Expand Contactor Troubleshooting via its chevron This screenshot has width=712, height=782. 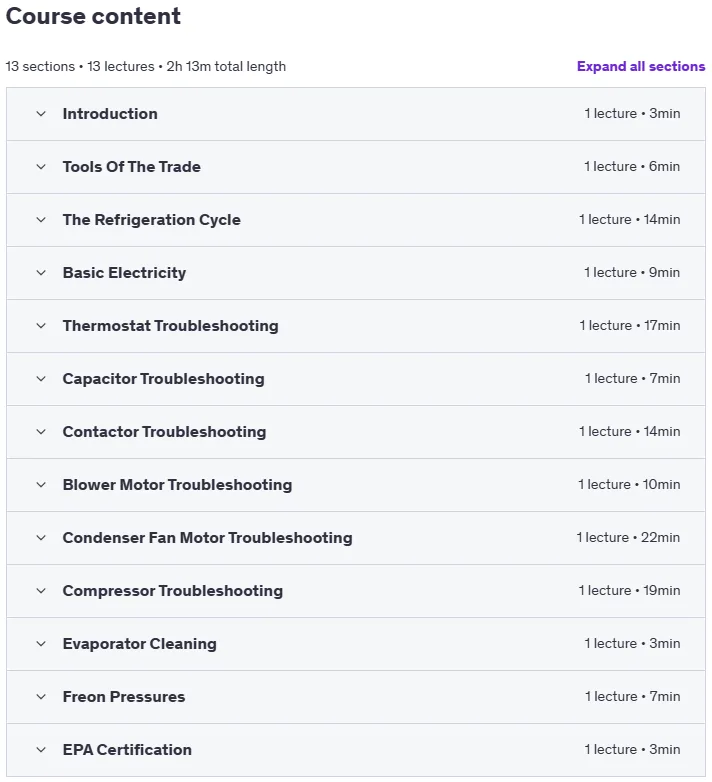pos(41,432)
